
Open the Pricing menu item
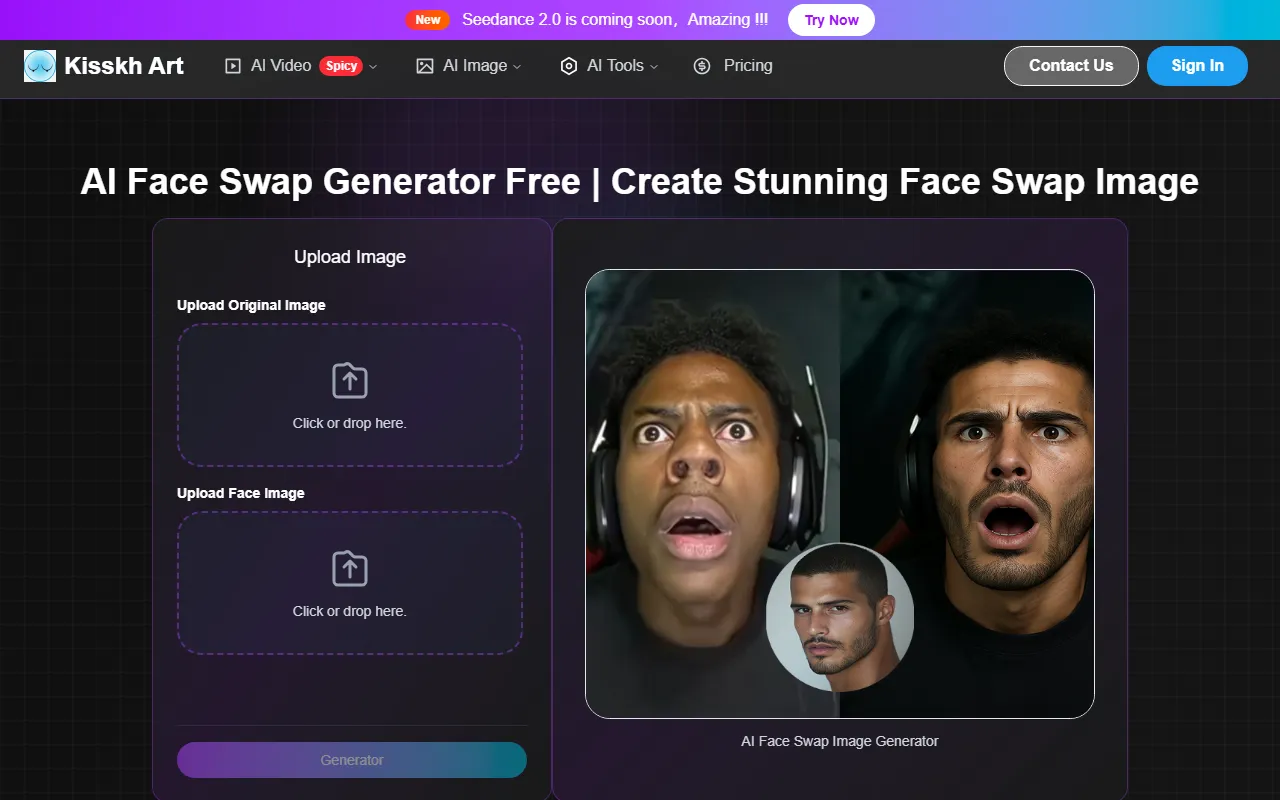747,66
